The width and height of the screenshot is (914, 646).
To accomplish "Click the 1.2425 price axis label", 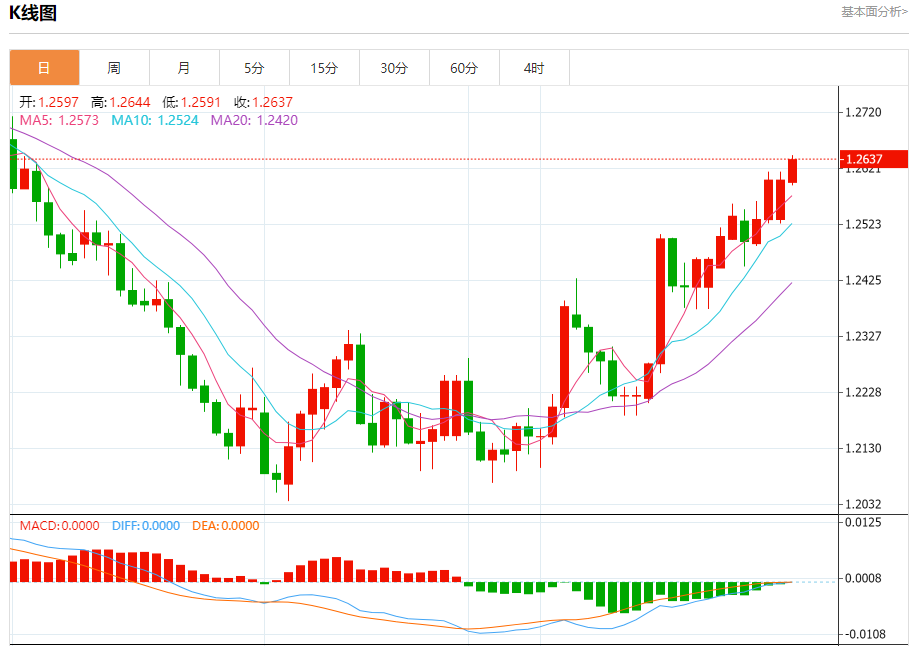I will 863,280.
